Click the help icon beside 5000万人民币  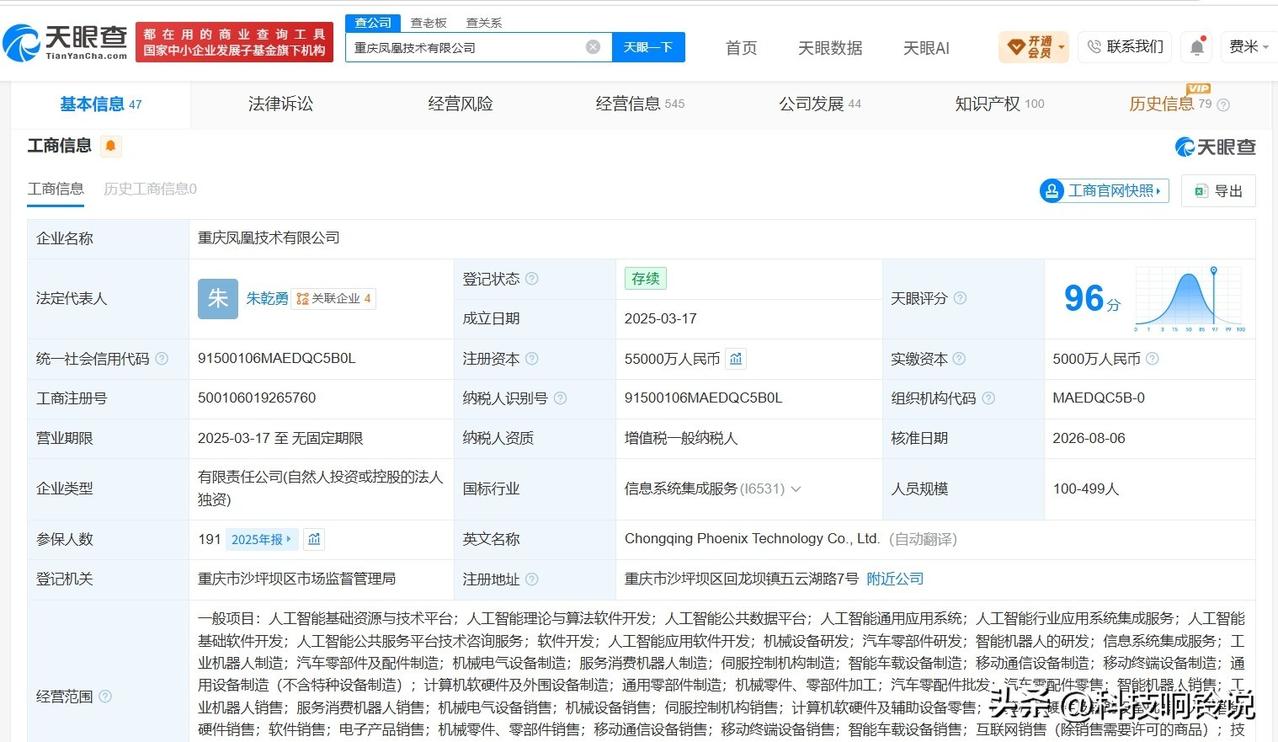click(x=1152, y=358)
